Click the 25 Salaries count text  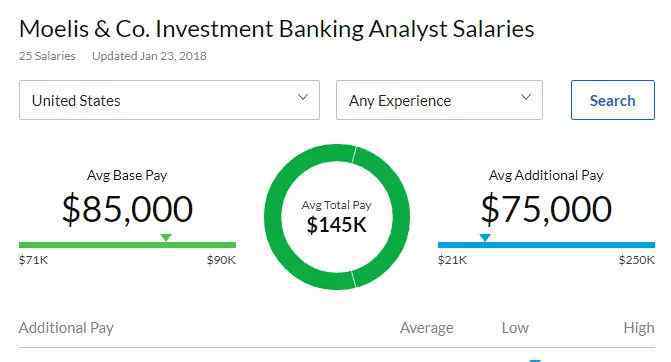(x=47, y=56)
